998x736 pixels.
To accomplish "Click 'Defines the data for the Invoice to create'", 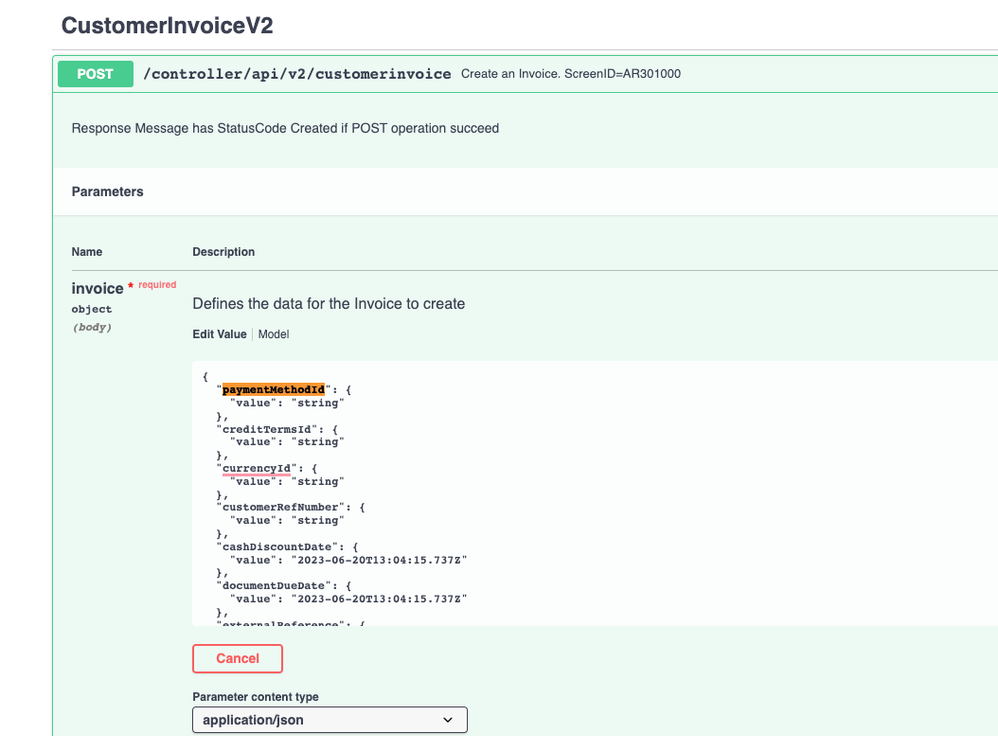I will pyautogui.click(x=328, y=304).
